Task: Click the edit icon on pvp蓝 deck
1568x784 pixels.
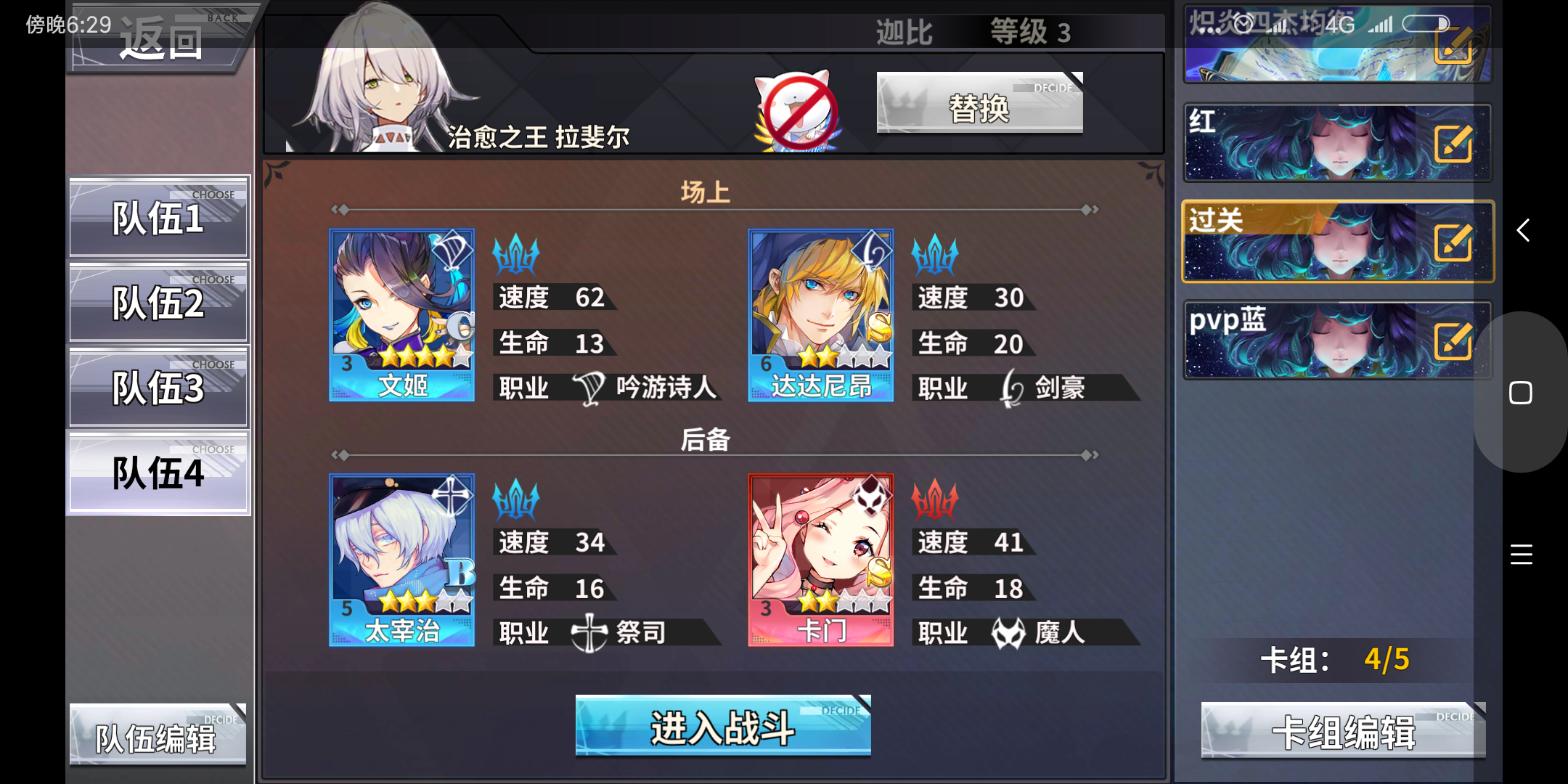Action: (x=1453, y=341)
